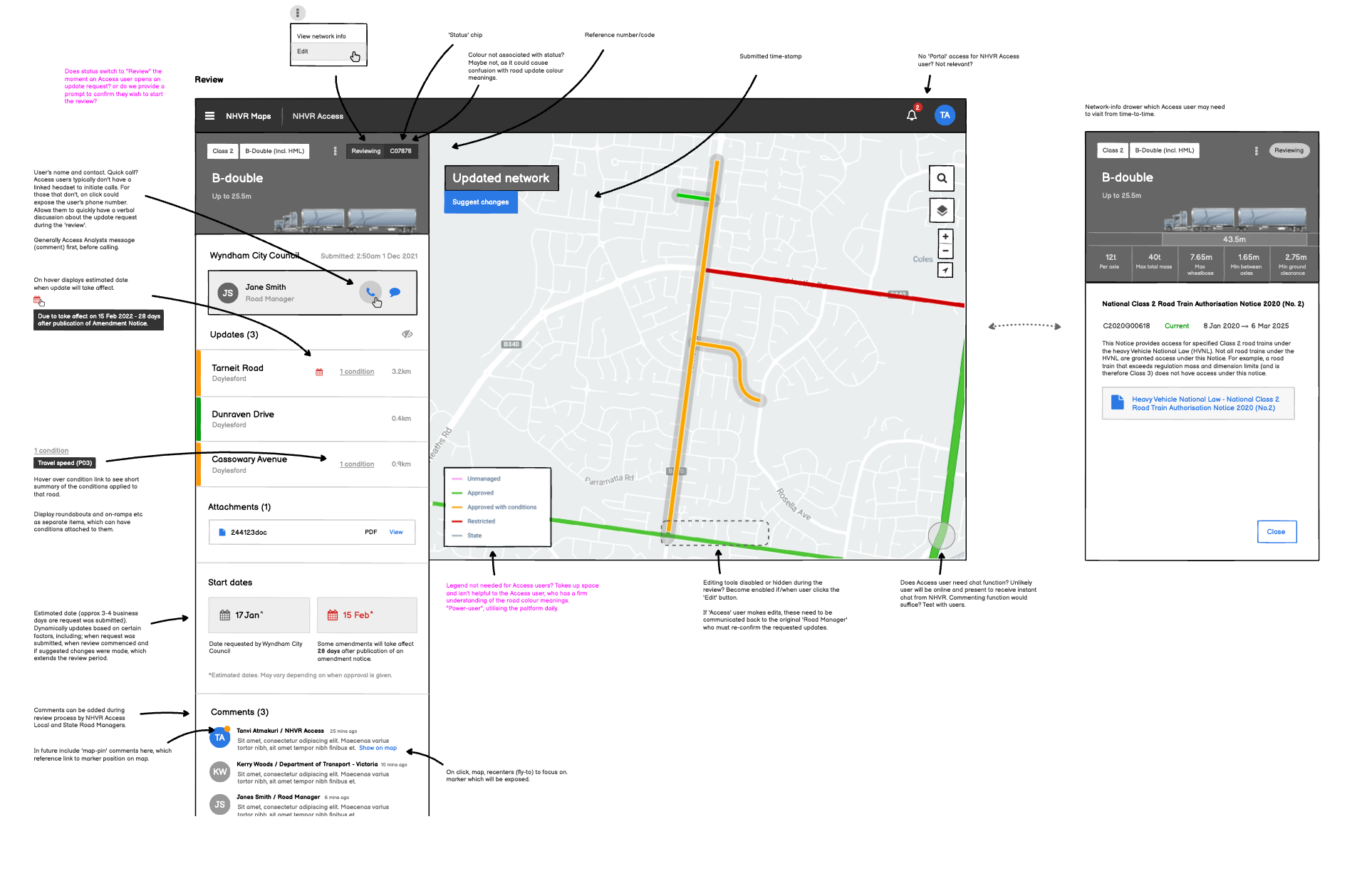1372x876 pixels.
Task: Click View link for 244123doc attachment
Action: point(396,533)
